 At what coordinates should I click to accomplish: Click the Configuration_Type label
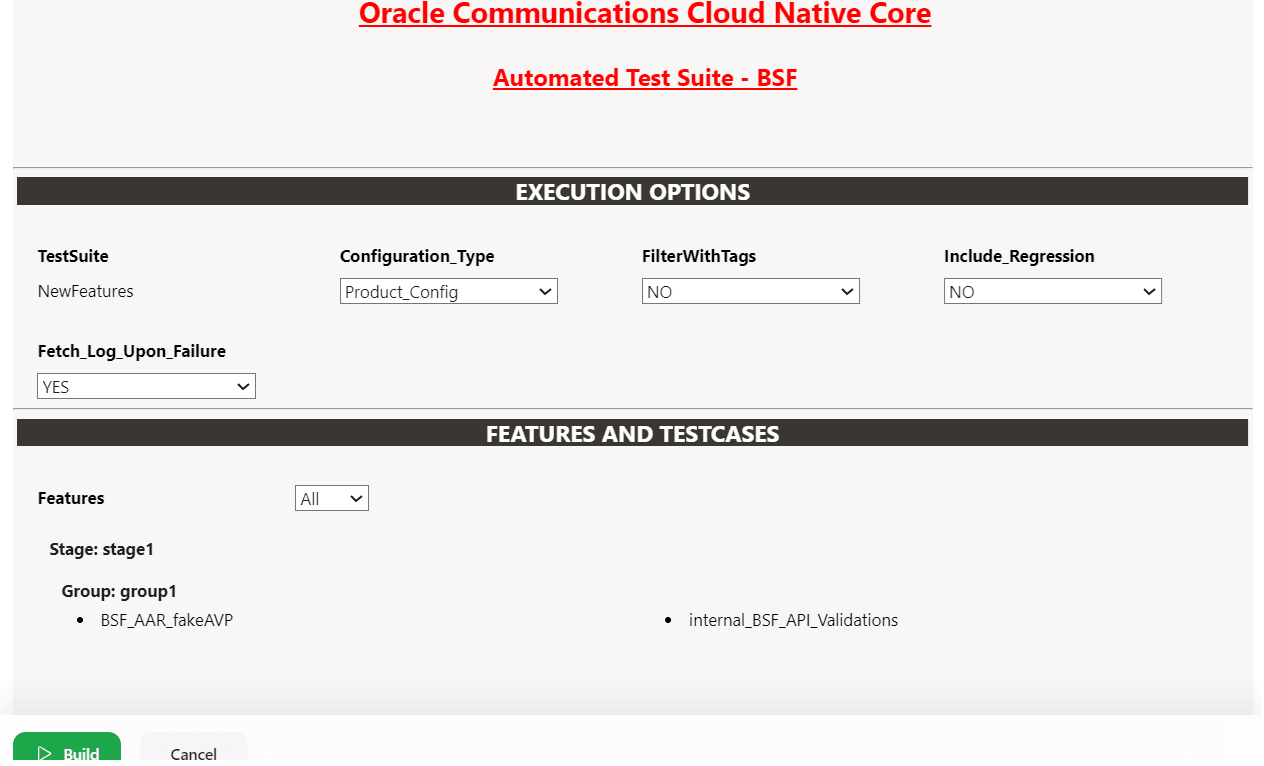(417, 256)
